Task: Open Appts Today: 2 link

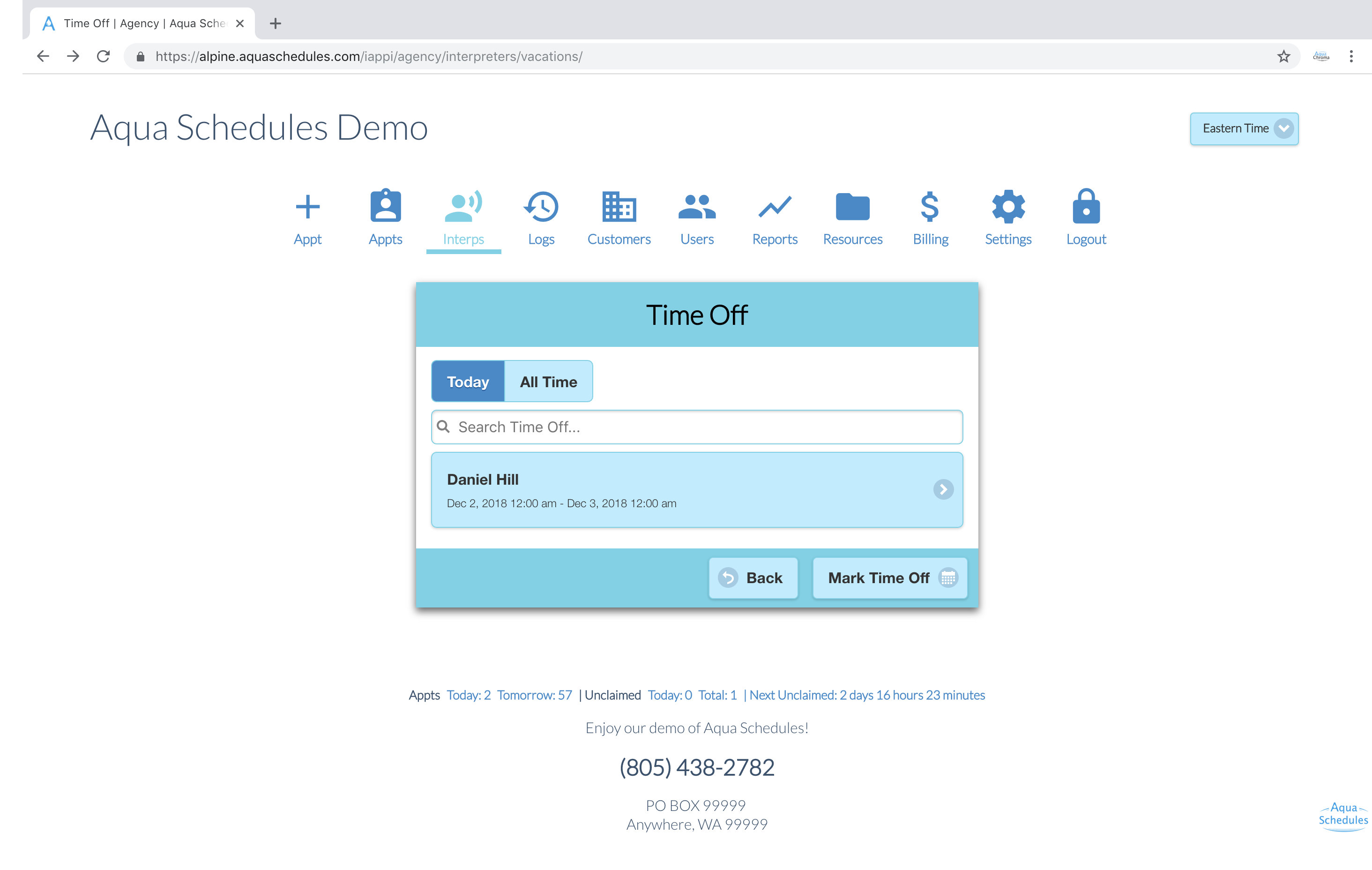Action: pyautogui.click(x=469, y=695)
